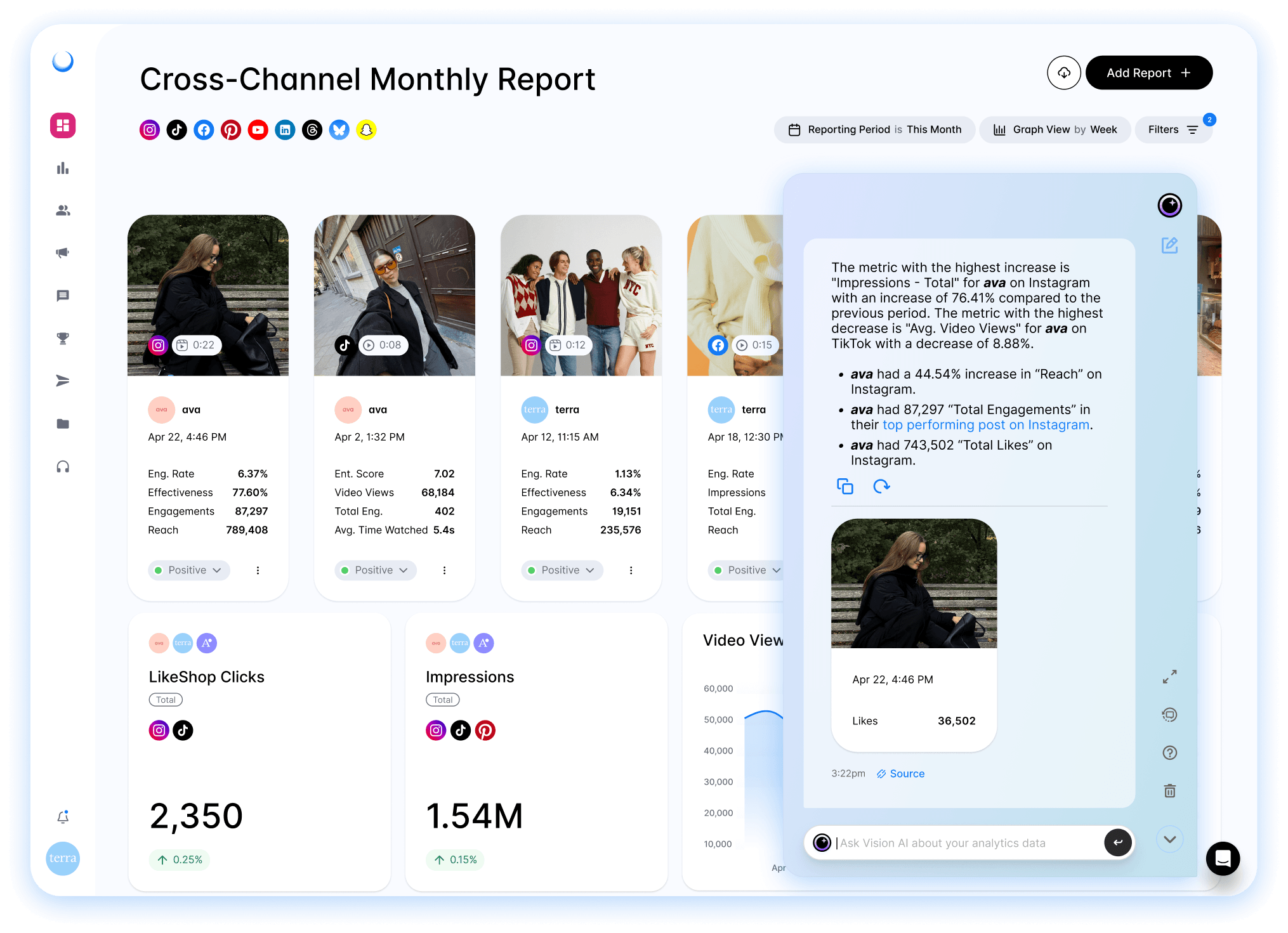The width and height of the screenshot is (1288, 933).
Task: Open the dashboard icon in the sidebar
Action: 63,126
